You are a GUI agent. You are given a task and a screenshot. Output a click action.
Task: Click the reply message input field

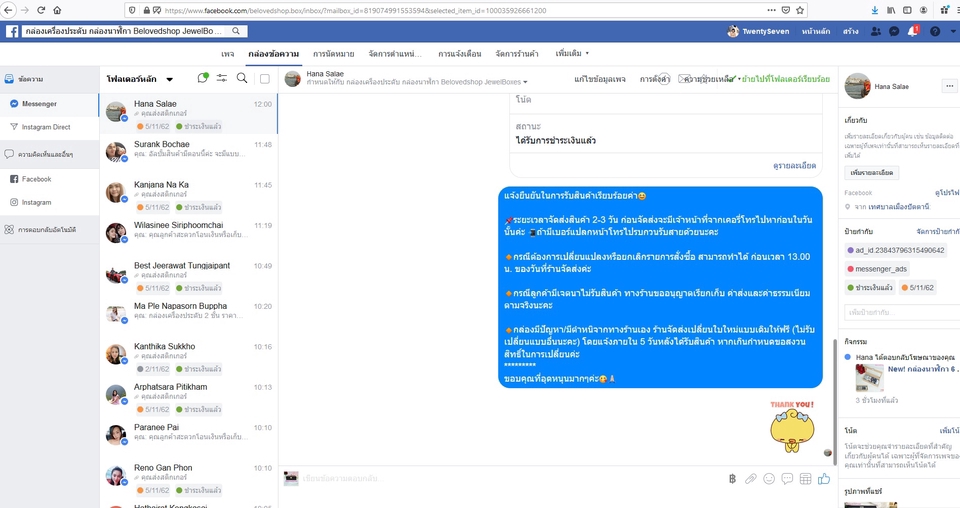(511, 478)
